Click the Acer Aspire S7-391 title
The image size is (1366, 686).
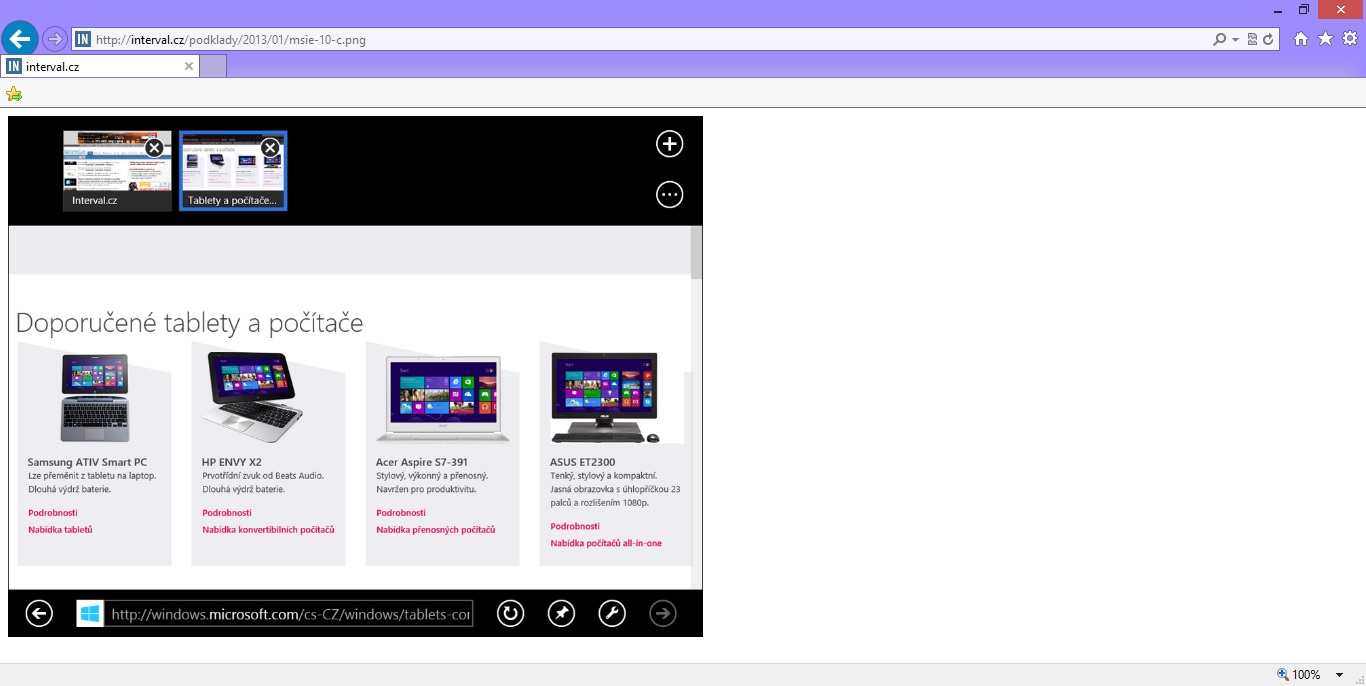pyautogui.click(x=421, y=462)
